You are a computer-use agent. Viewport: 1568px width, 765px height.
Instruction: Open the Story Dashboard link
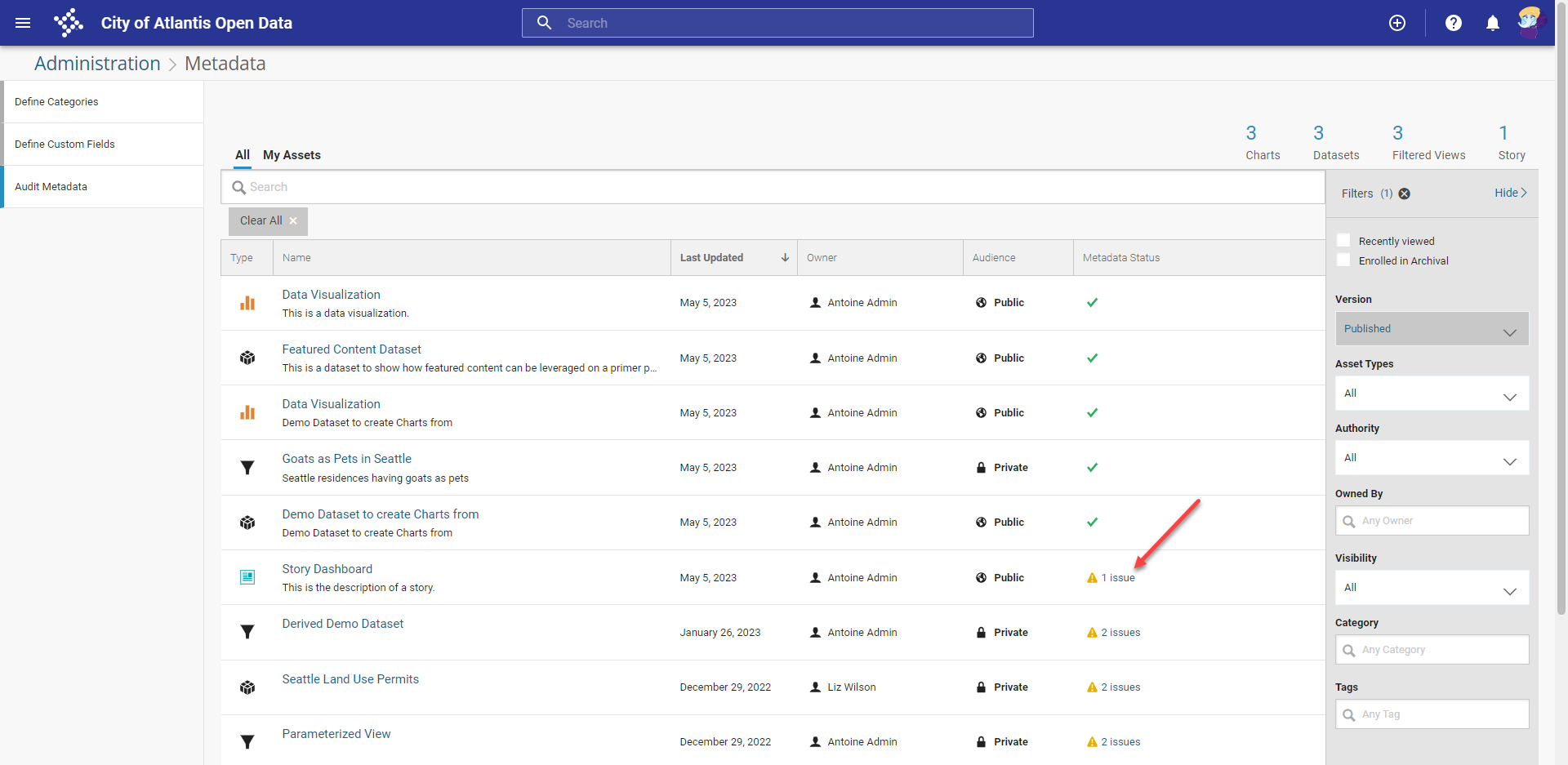(327, 569)
